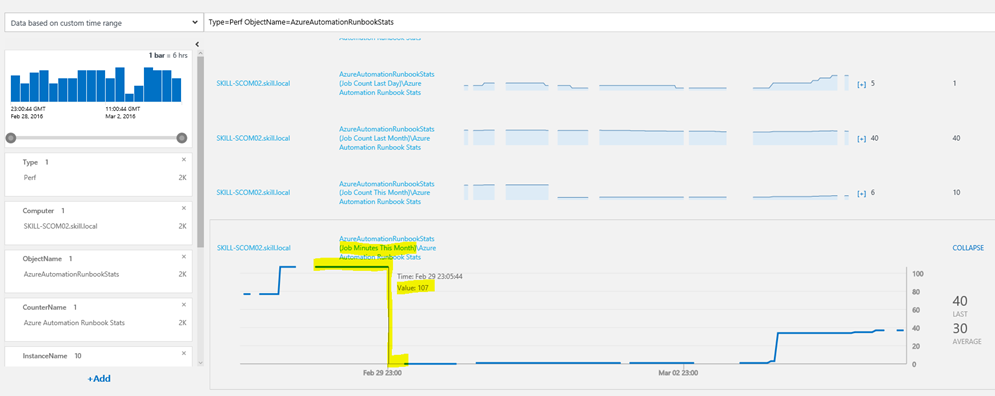
Task: Click the Value: 107 tooltip text
Action: (413, 287)
